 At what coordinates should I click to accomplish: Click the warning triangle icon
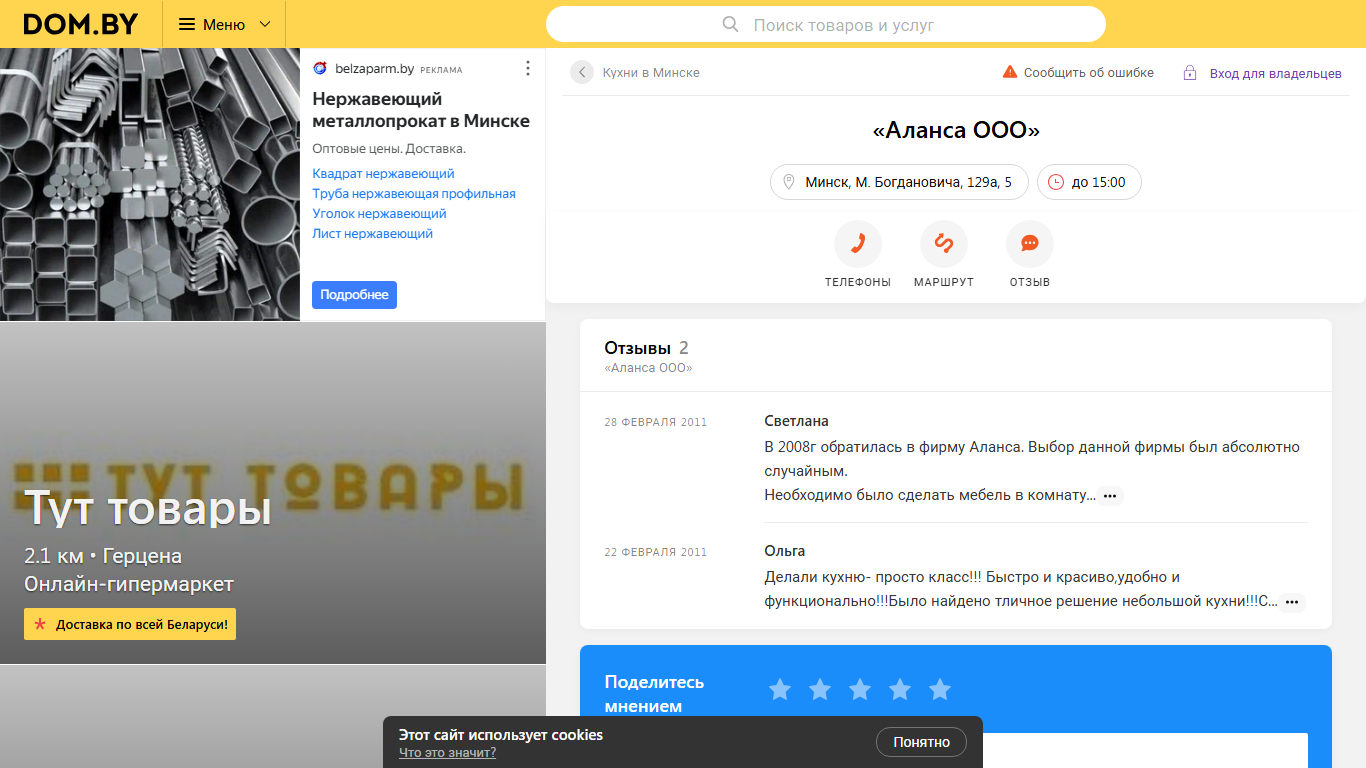(x=1010, y=72)
